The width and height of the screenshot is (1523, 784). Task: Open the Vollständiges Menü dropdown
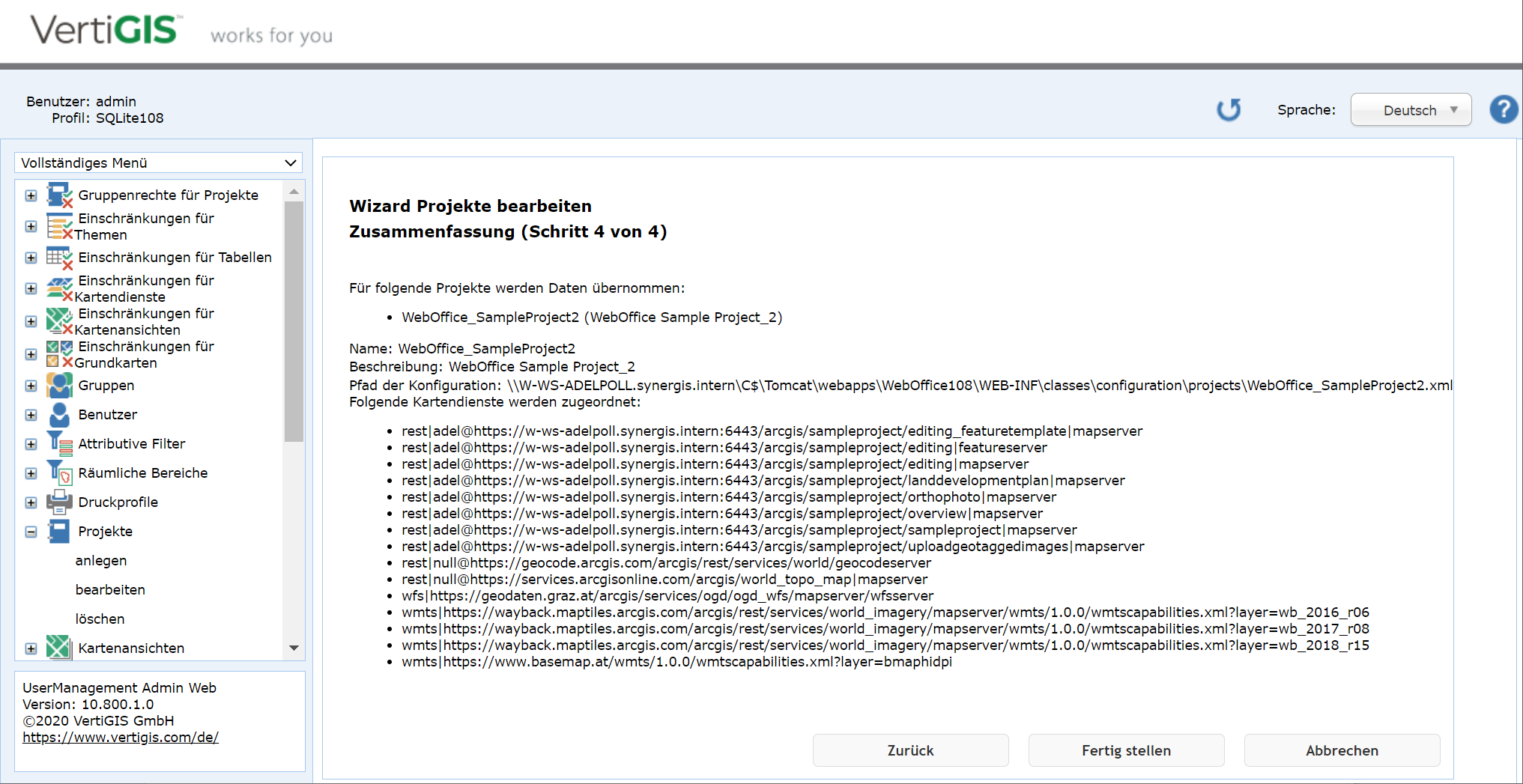point(158,162)
